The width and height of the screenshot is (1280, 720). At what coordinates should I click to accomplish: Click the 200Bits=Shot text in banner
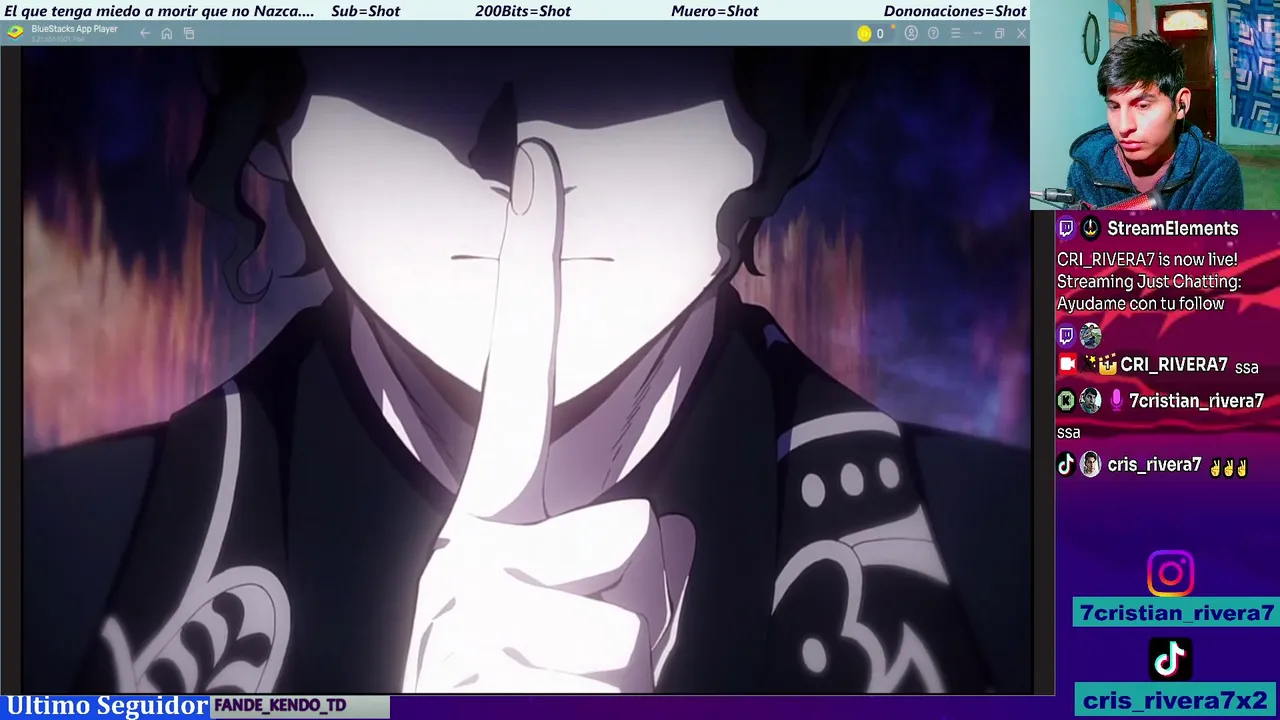point(523,11)
